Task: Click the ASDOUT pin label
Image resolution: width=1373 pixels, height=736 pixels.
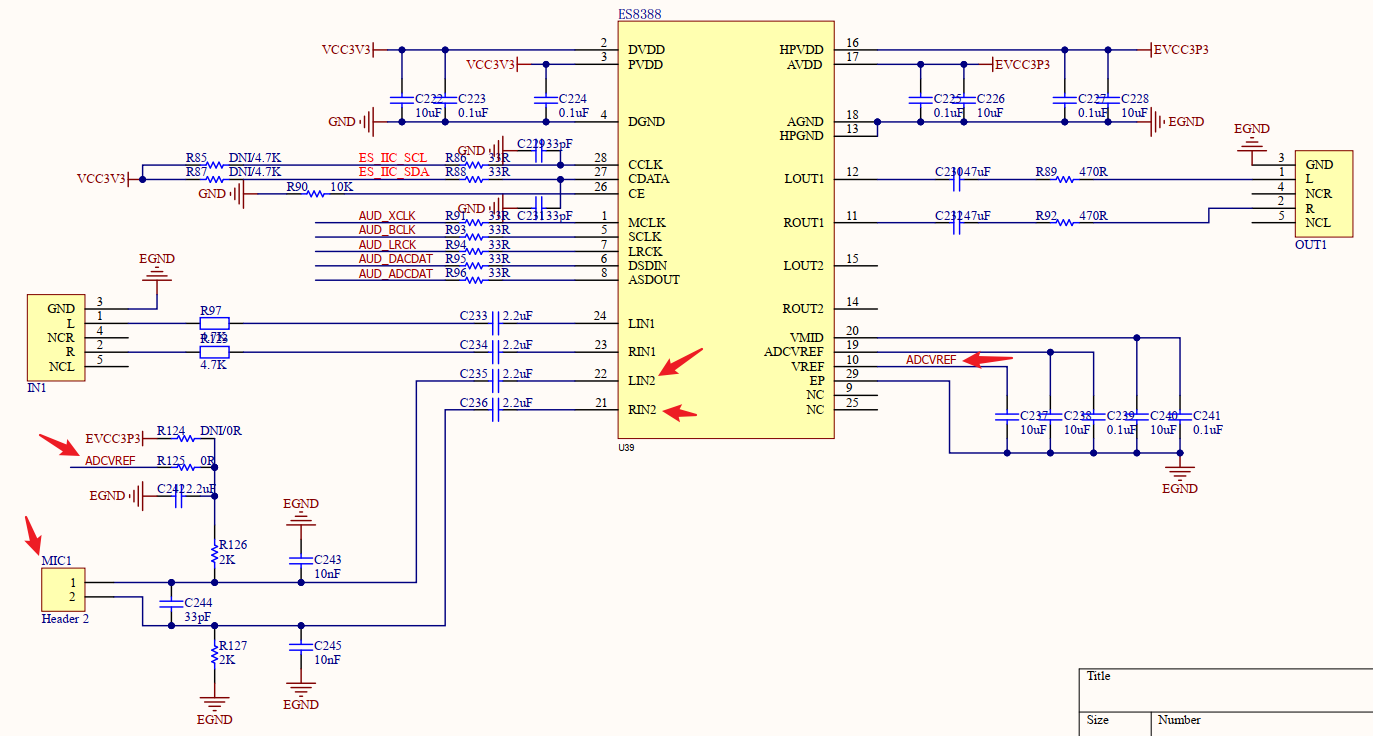Action: [x=654, y=280]
